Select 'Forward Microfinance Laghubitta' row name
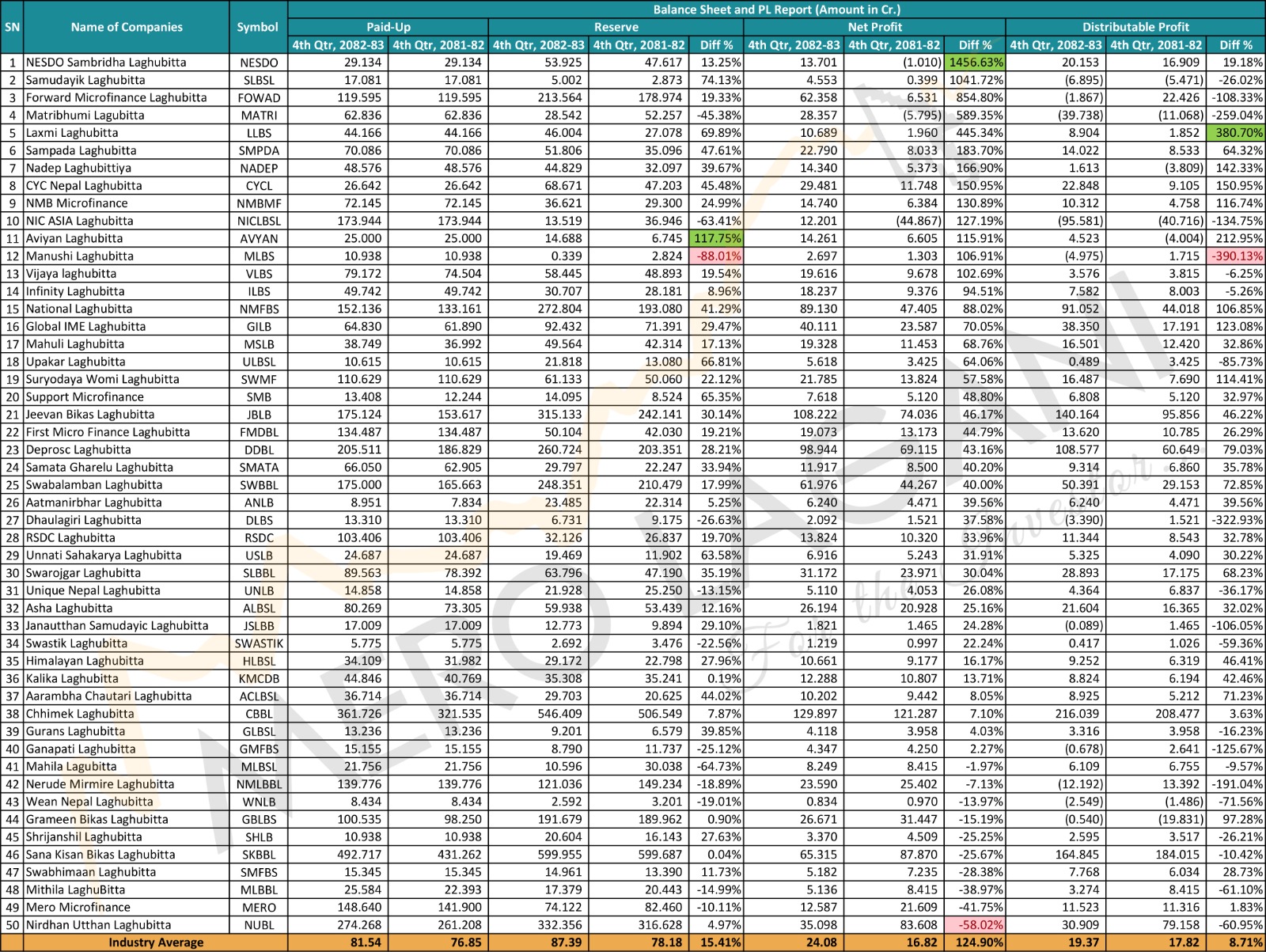The width and height of the screenshot is (1266, 952). pyautogui.click(x=116, y=97)
